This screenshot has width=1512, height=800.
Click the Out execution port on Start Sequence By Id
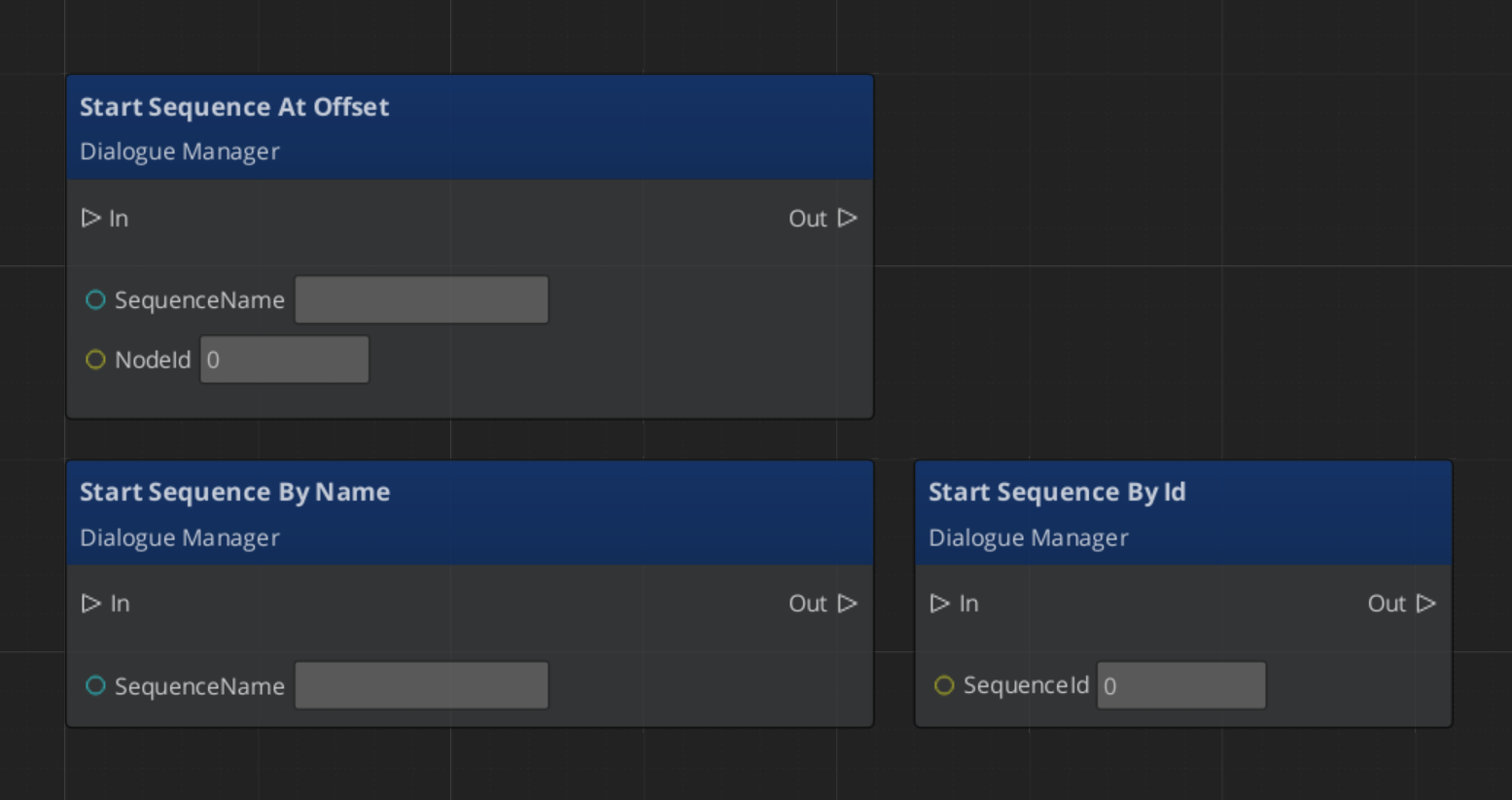click(1425, 604)
